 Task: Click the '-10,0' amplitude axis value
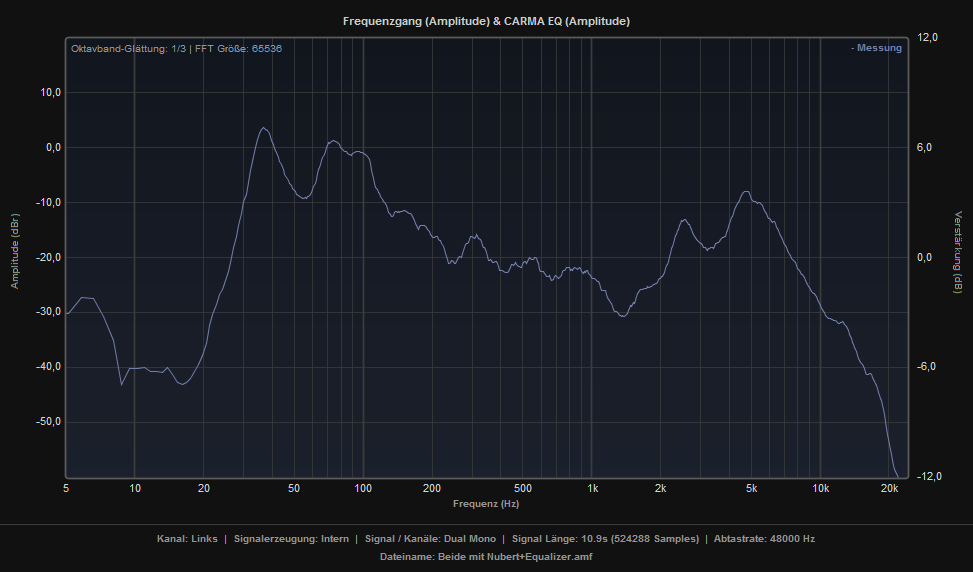[x=48, y=202]
